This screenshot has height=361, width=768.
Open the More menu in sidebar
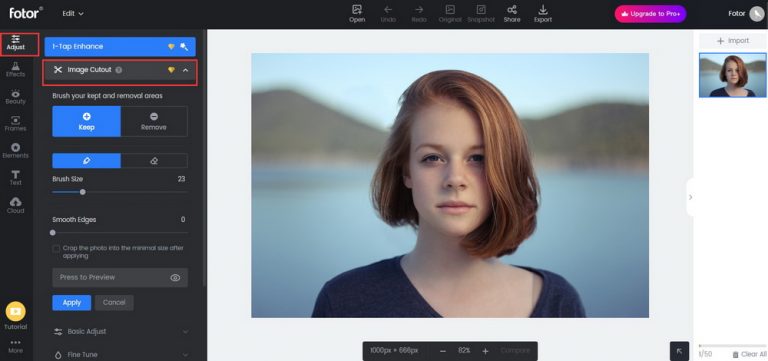click(16, 346)
